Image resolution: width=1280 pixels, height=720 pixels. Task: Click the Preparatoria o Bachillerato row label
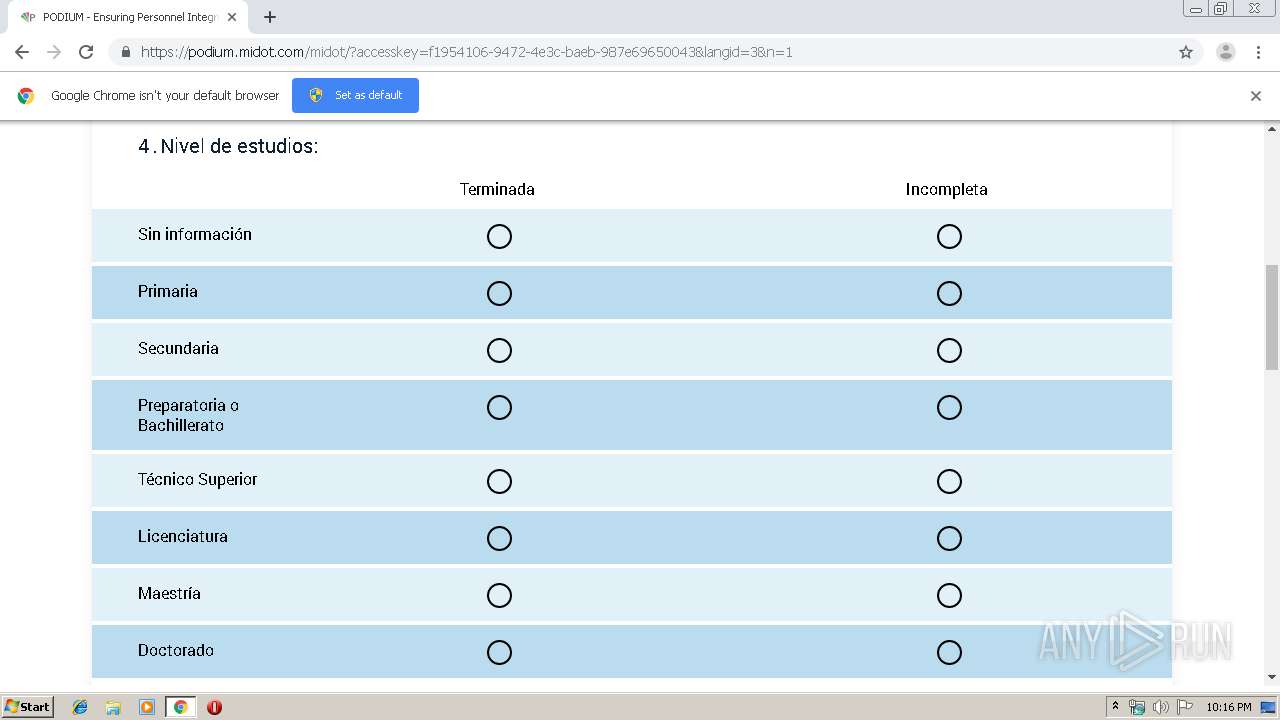[x=188, y=415]
